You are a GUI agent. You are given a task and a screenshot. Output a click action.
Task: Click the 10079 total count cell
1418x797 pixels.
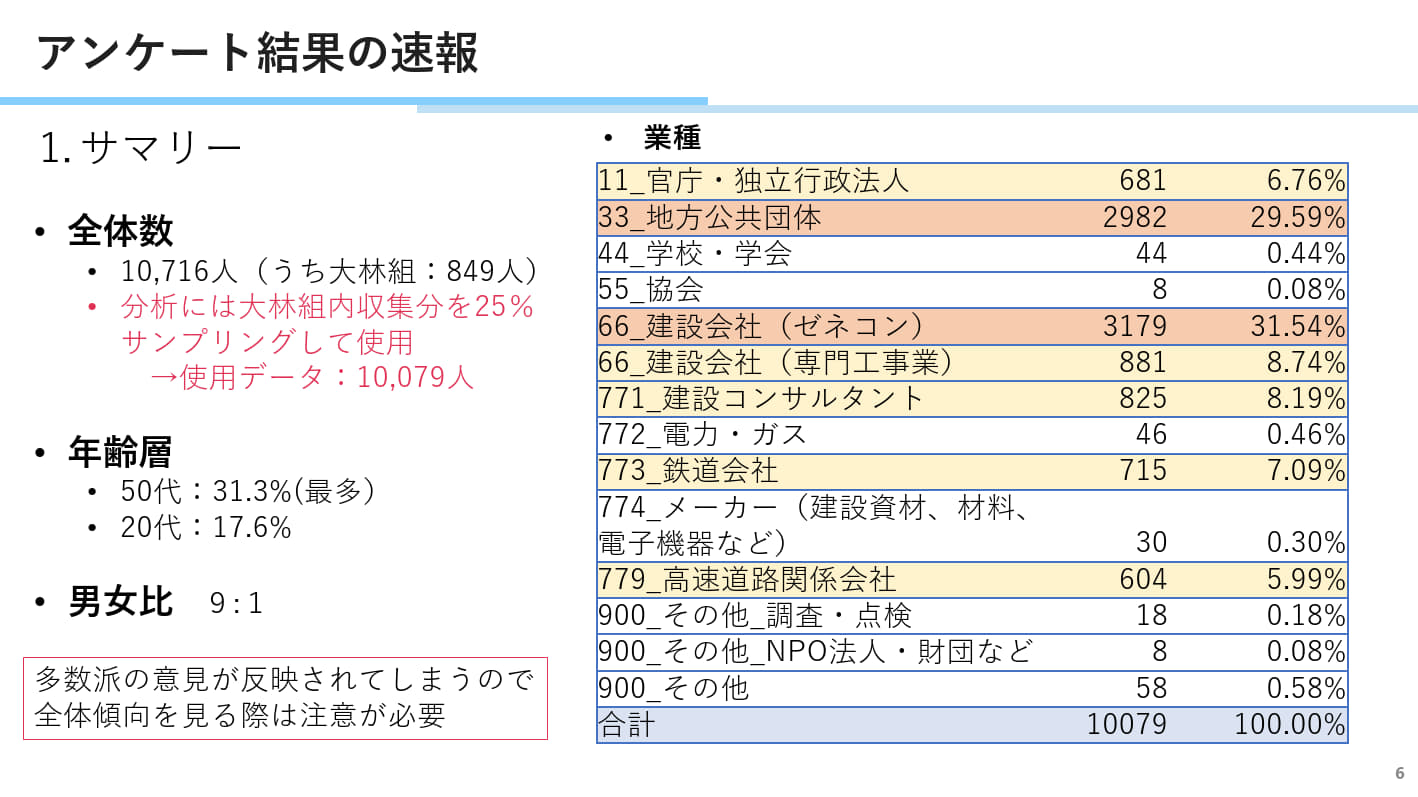click(x=1126, y=725)
